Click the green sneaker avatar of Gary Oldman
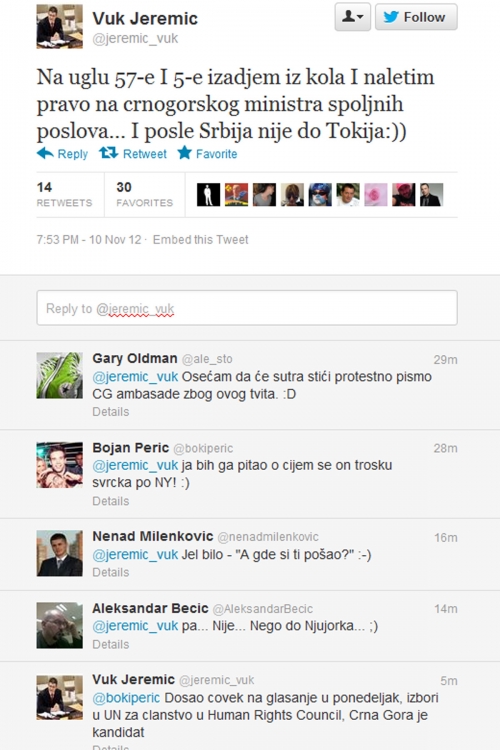The image size is (500, 750). (x=60, y=375)
